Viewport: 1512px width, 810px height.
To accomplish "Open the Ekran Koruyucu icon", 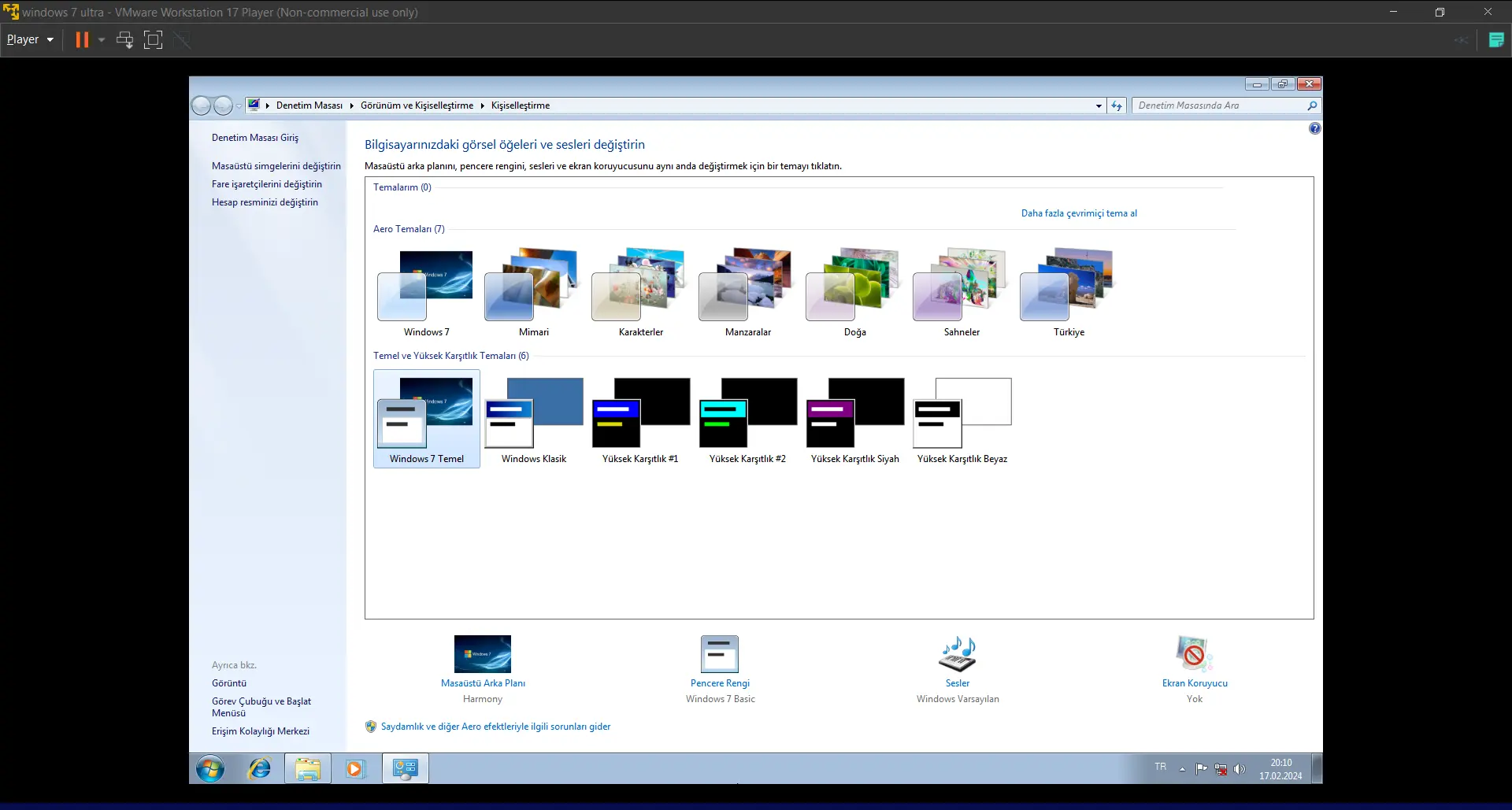I will [1195, 654].
